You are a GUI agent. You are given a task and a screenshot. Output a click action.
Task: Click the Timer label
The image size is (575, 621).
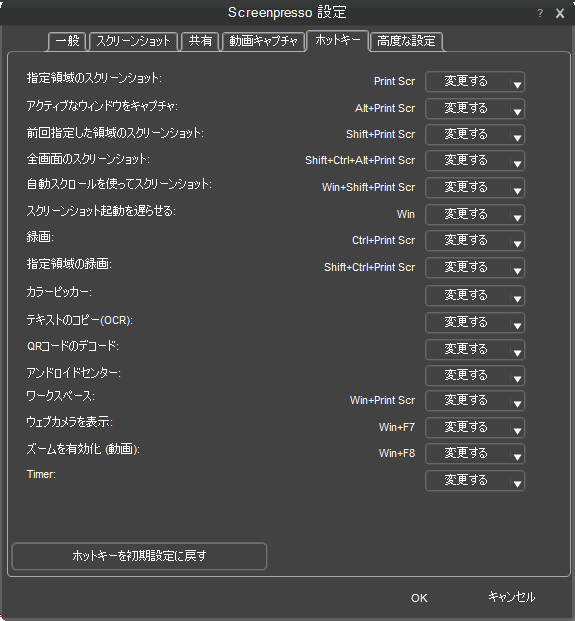pos(41,474)
